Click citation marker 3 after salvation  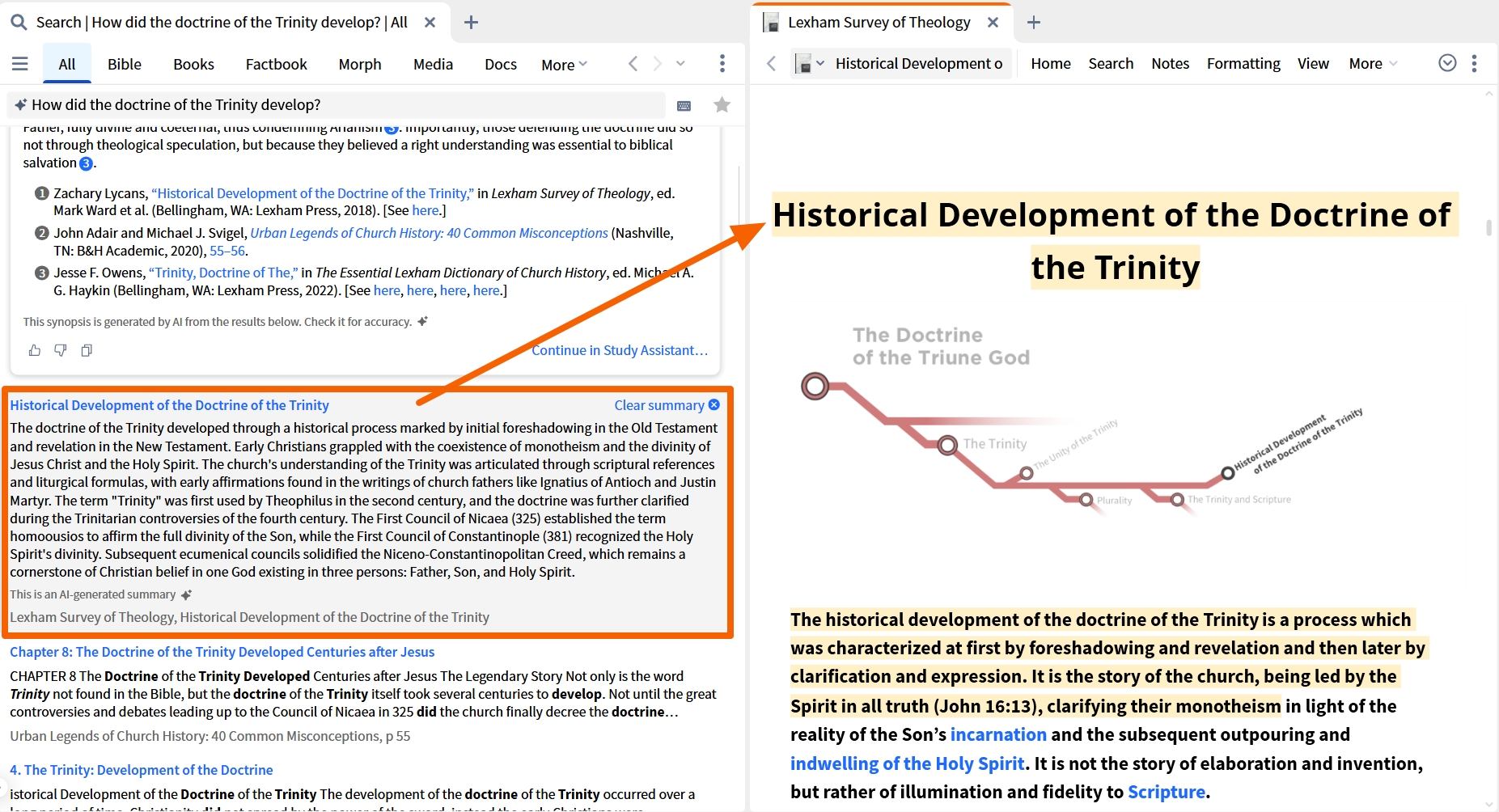(x=86, y=163)
